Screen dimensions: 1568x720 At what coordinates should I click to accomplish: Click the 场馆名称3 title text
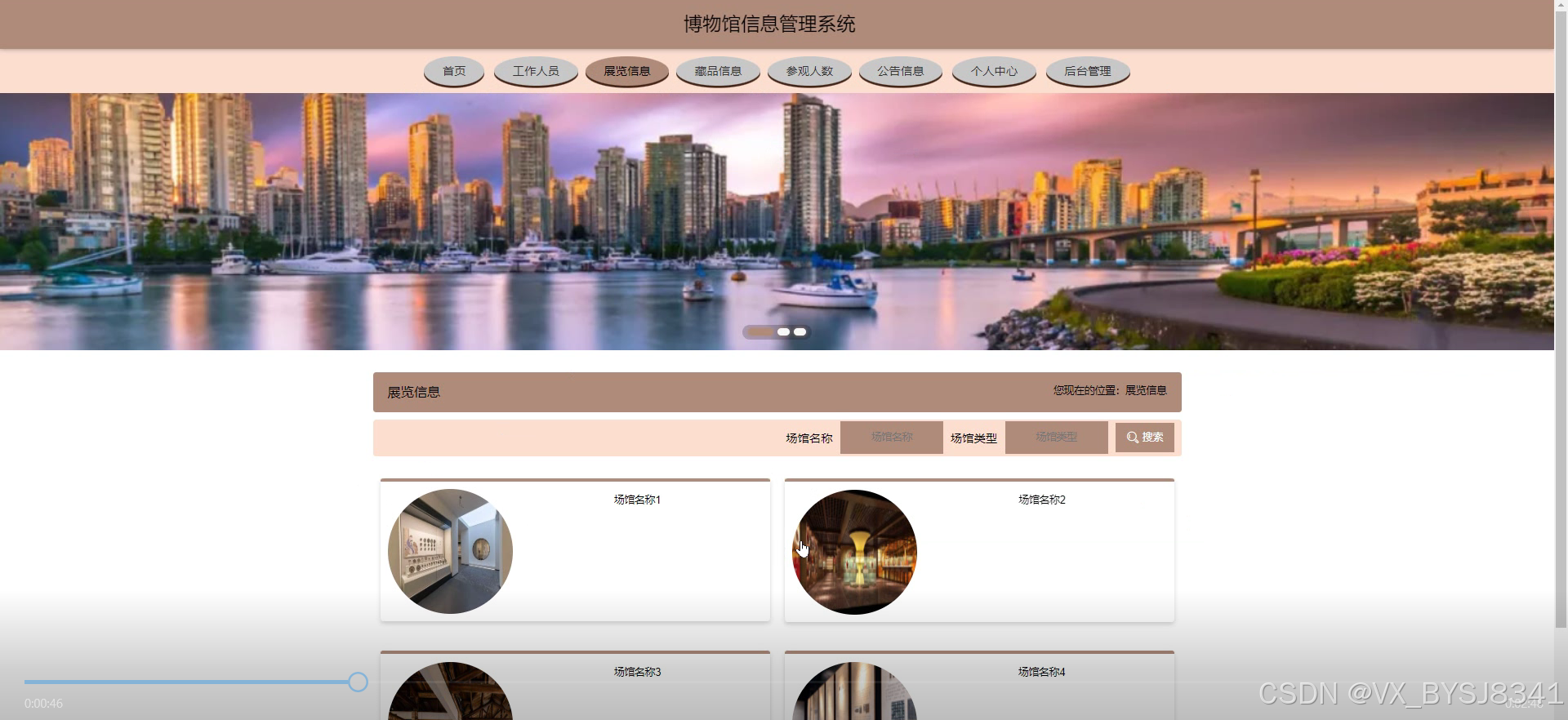click(637, 672)
